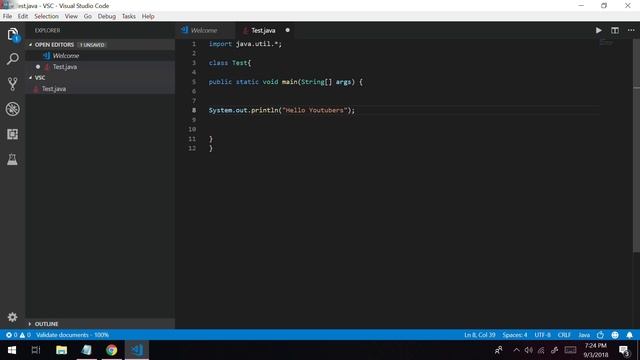Open the editor More Actions ellipsis
640x360 pixels.
pyautogui.click(x=631, y=30)
